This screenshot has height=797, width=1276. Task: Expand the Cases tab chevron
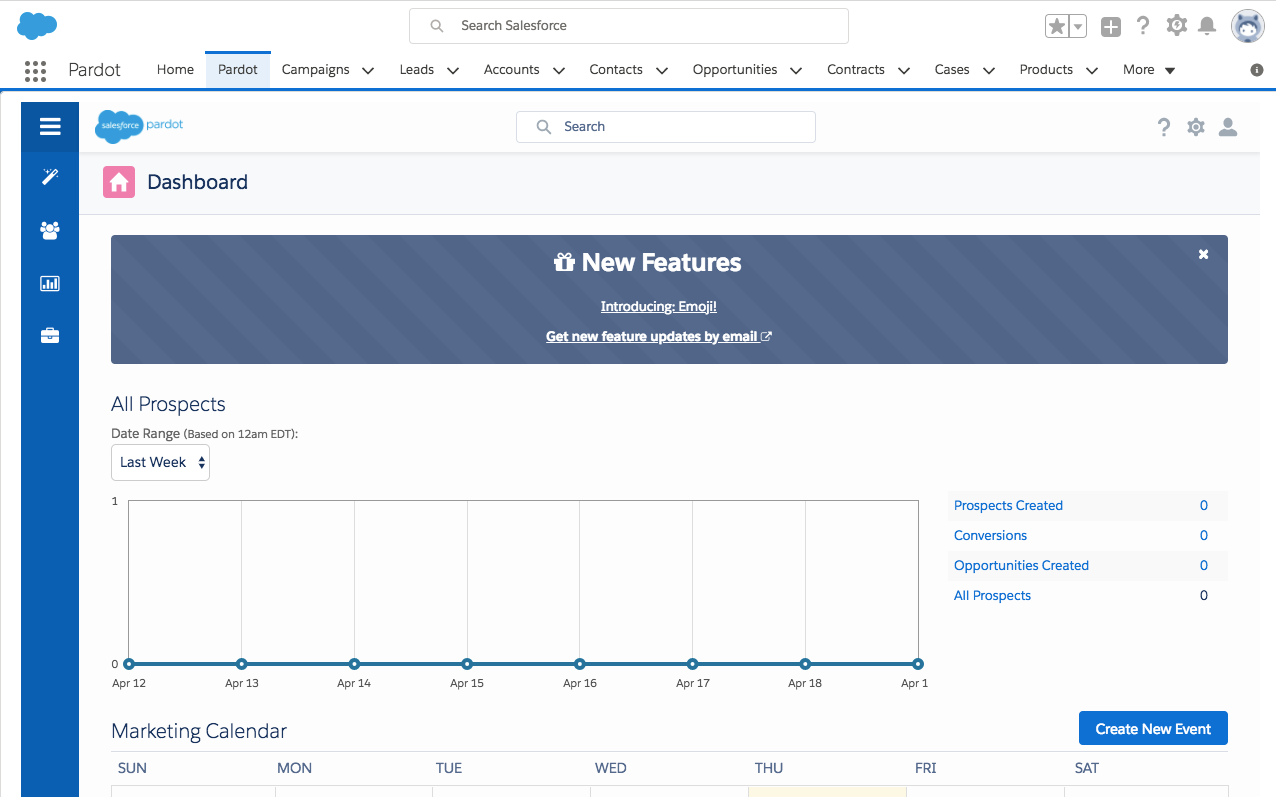[x=989, y=71]
